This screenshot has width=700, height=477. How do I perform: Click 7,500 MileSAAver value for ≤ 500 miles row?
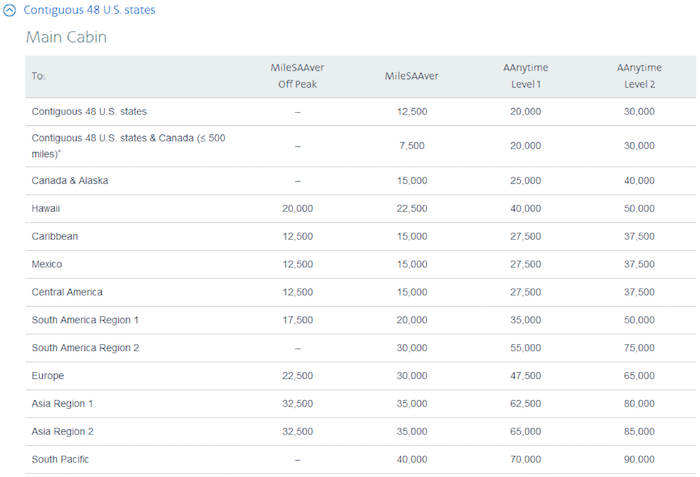(412, 146)
